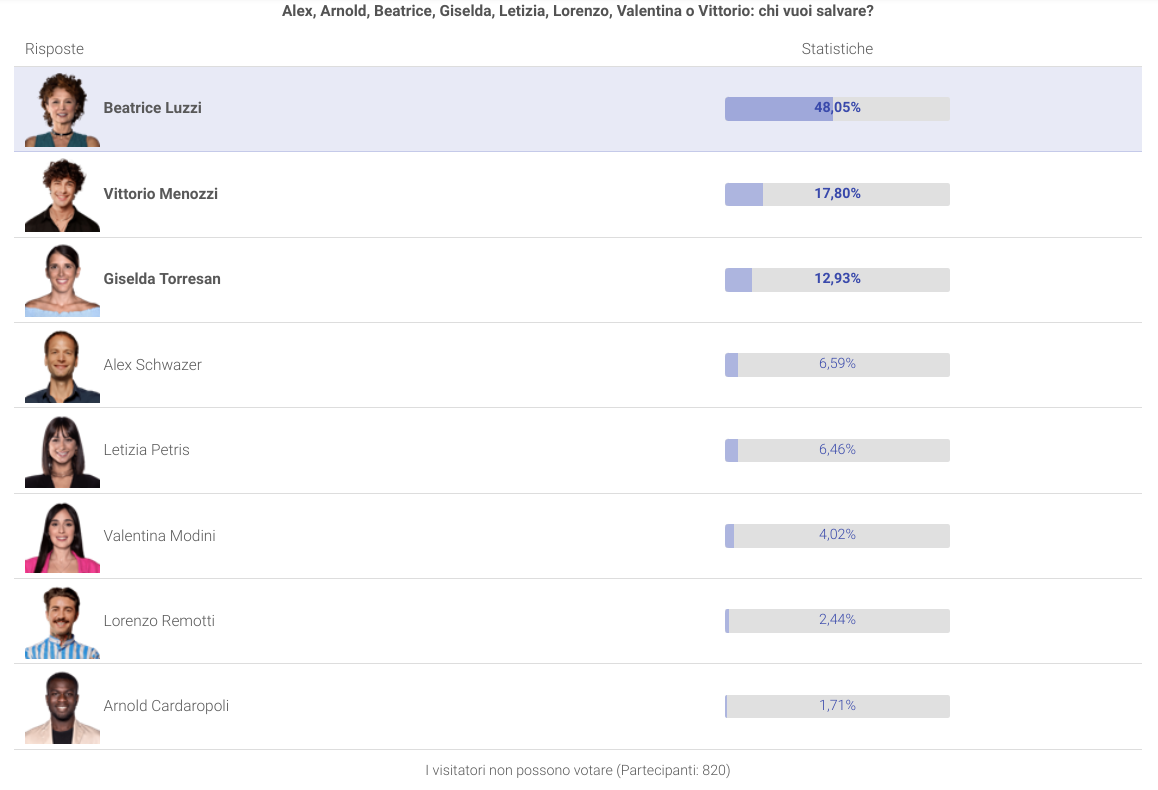1158x790 pixels.
Task: Click the poll question title text
Action: coord(578,11)
